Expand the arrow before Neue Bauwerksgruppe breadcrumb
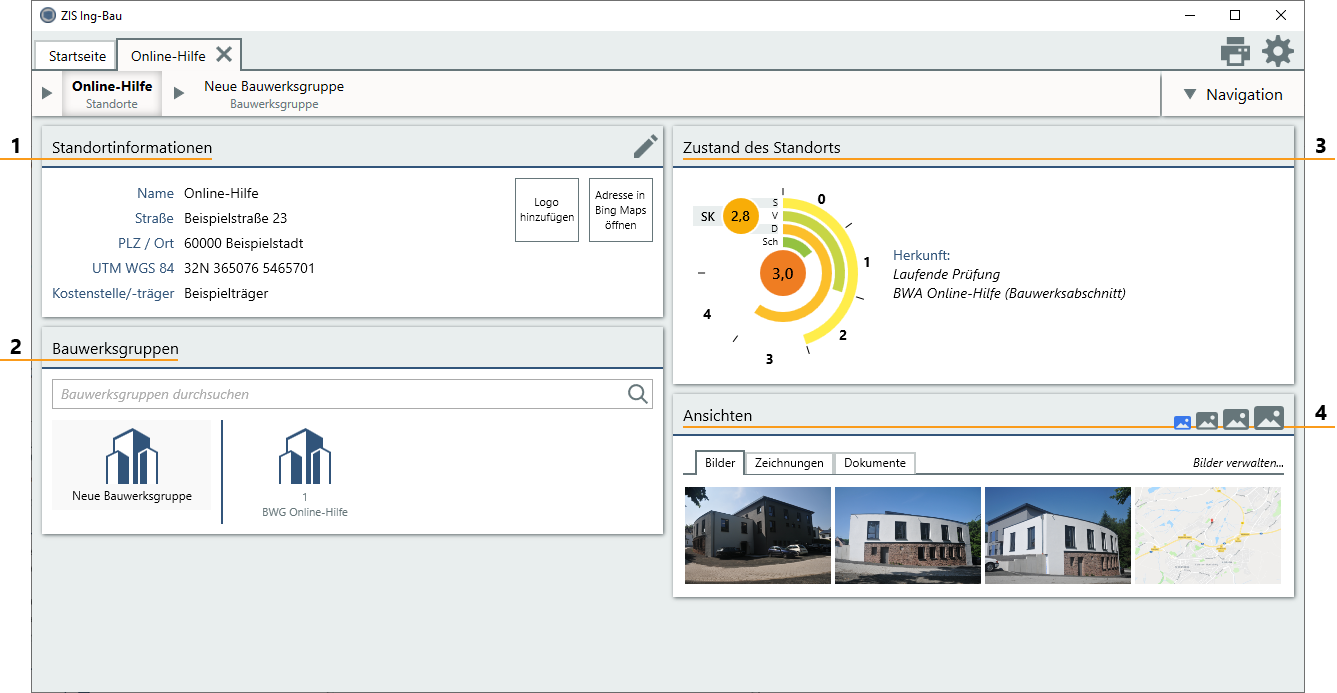 (x=179, y=93)
